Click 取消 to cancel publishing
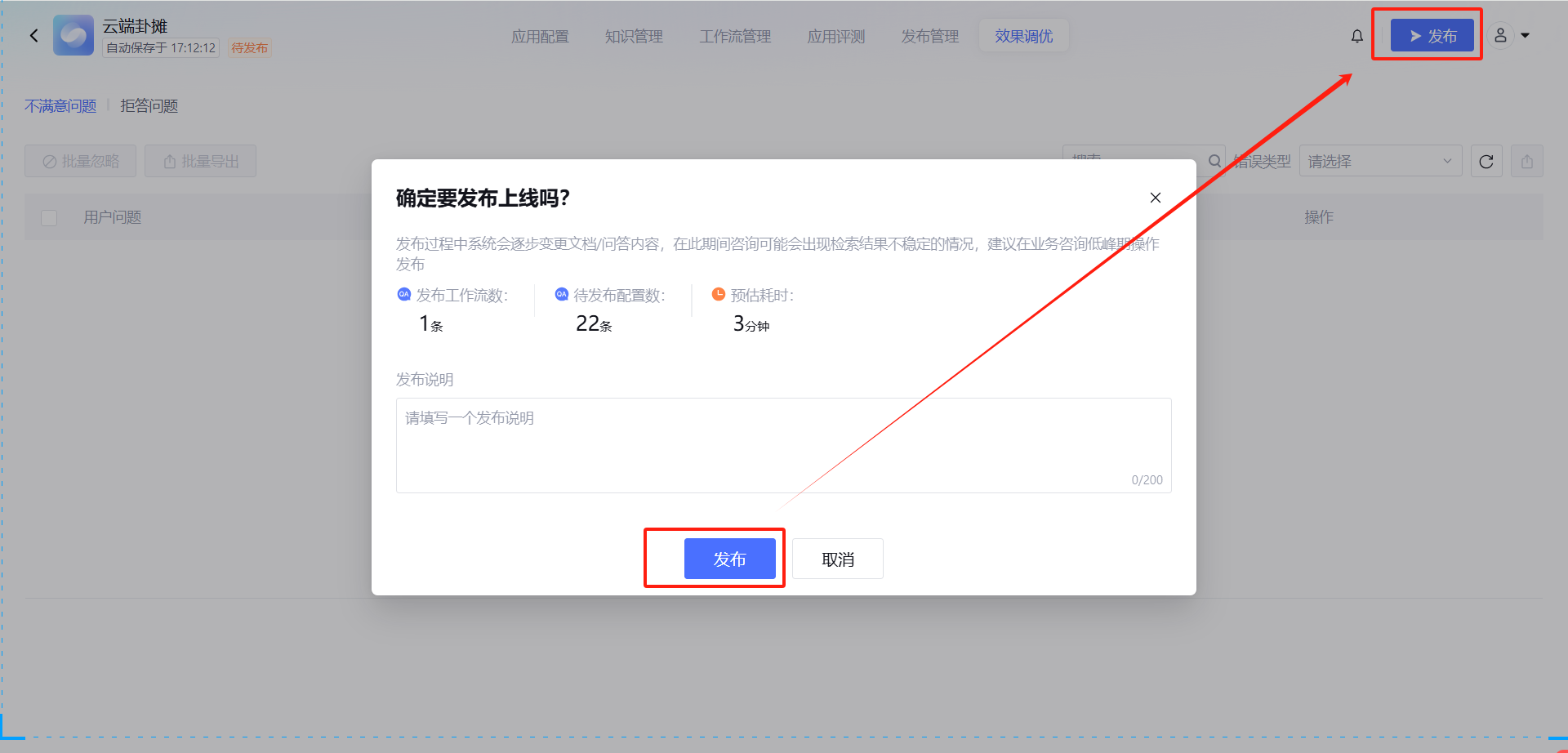Image resolution: width=1568 pixels, height=753 pixels. pos(838,559)
